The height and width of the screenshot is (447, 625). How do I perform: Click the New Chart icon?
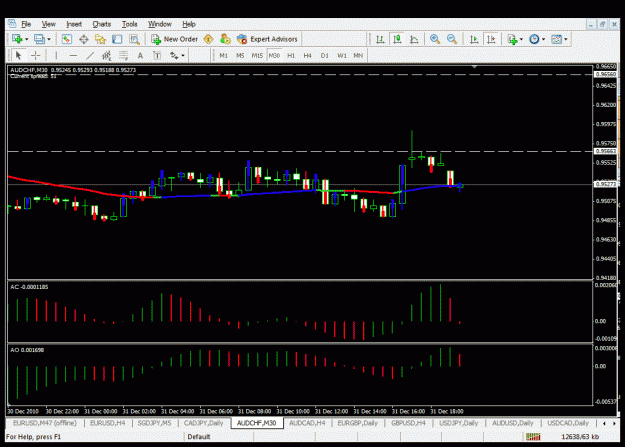point(17,39)
